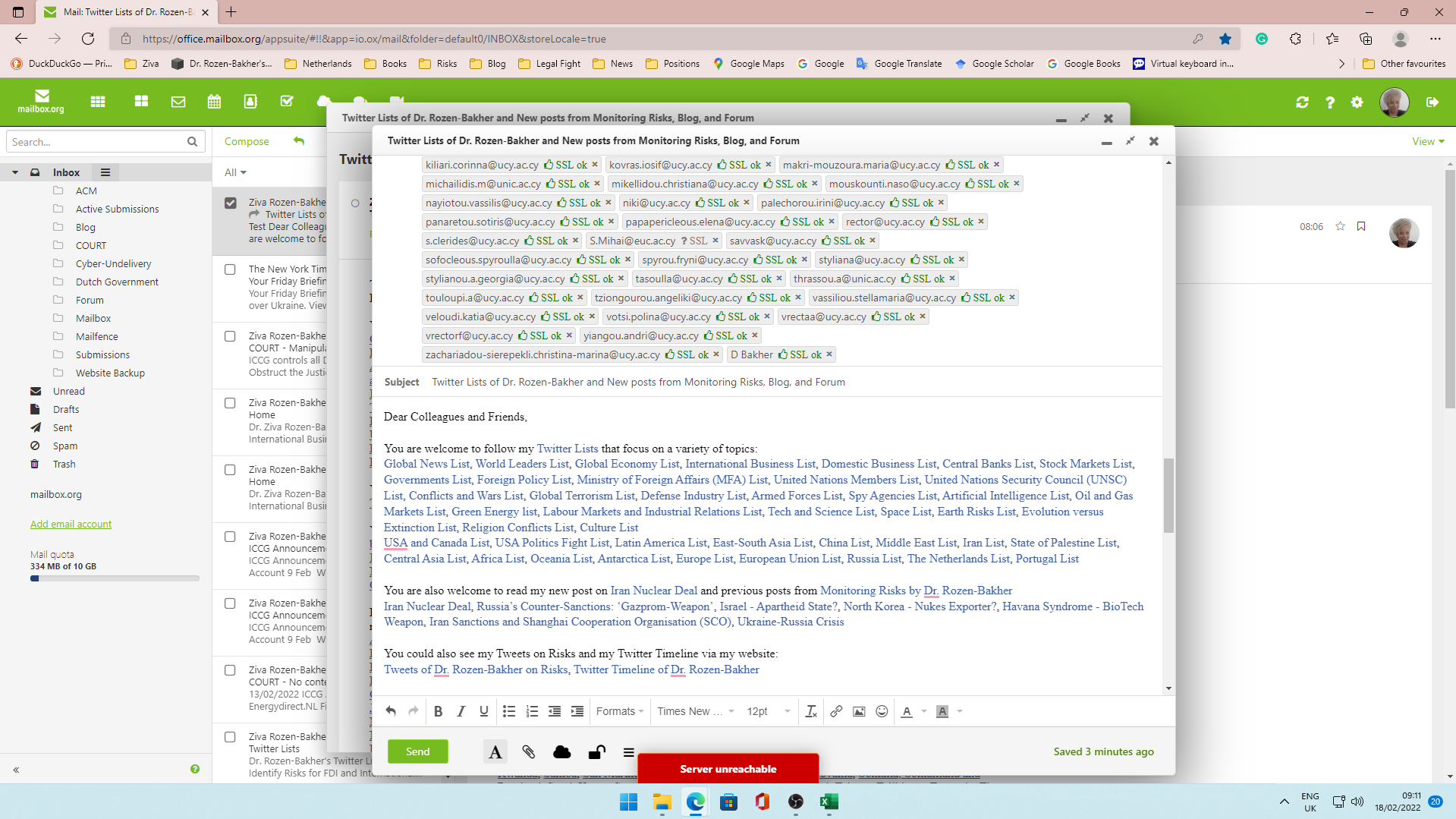Toggle the editor toolbar with A button
1456x819 pixels.
coord(495,751)
